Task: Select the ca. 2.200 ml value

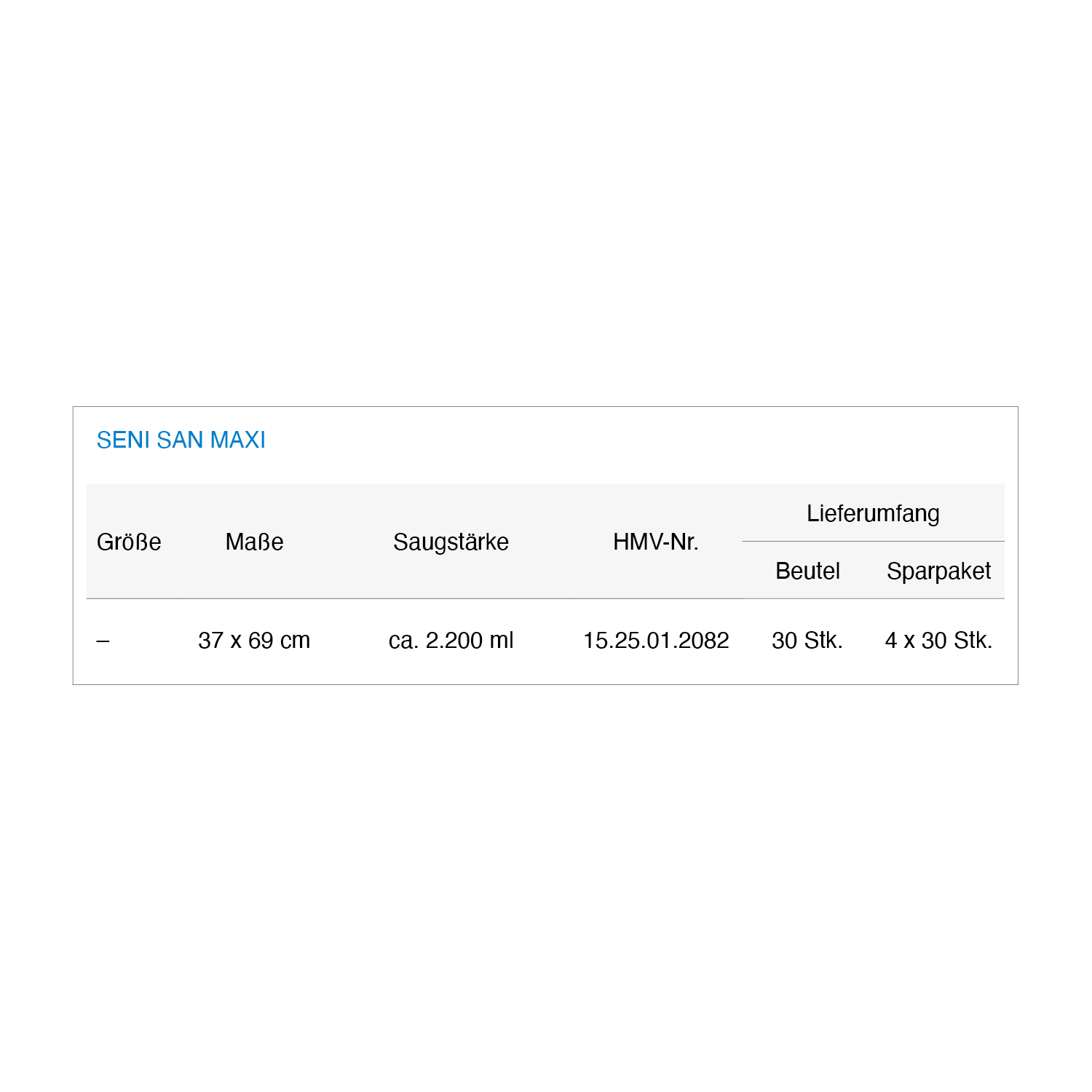Action: pyautogui.click(x=451, y=641)
